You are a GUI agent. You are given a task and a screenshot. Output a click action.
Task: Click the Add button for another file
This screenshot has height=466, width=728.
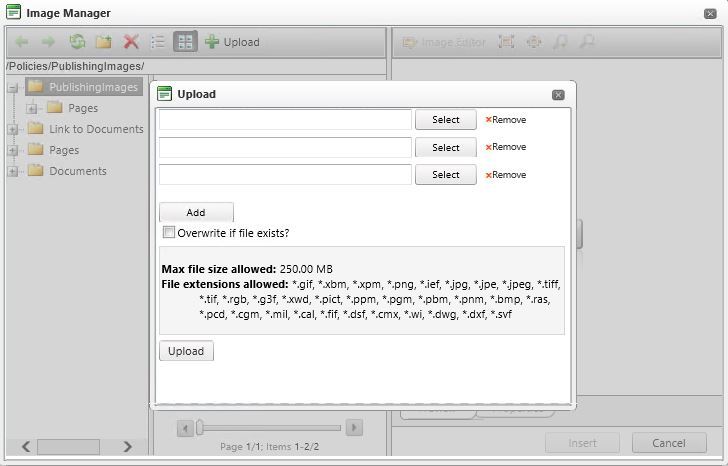tap(196, 213)
